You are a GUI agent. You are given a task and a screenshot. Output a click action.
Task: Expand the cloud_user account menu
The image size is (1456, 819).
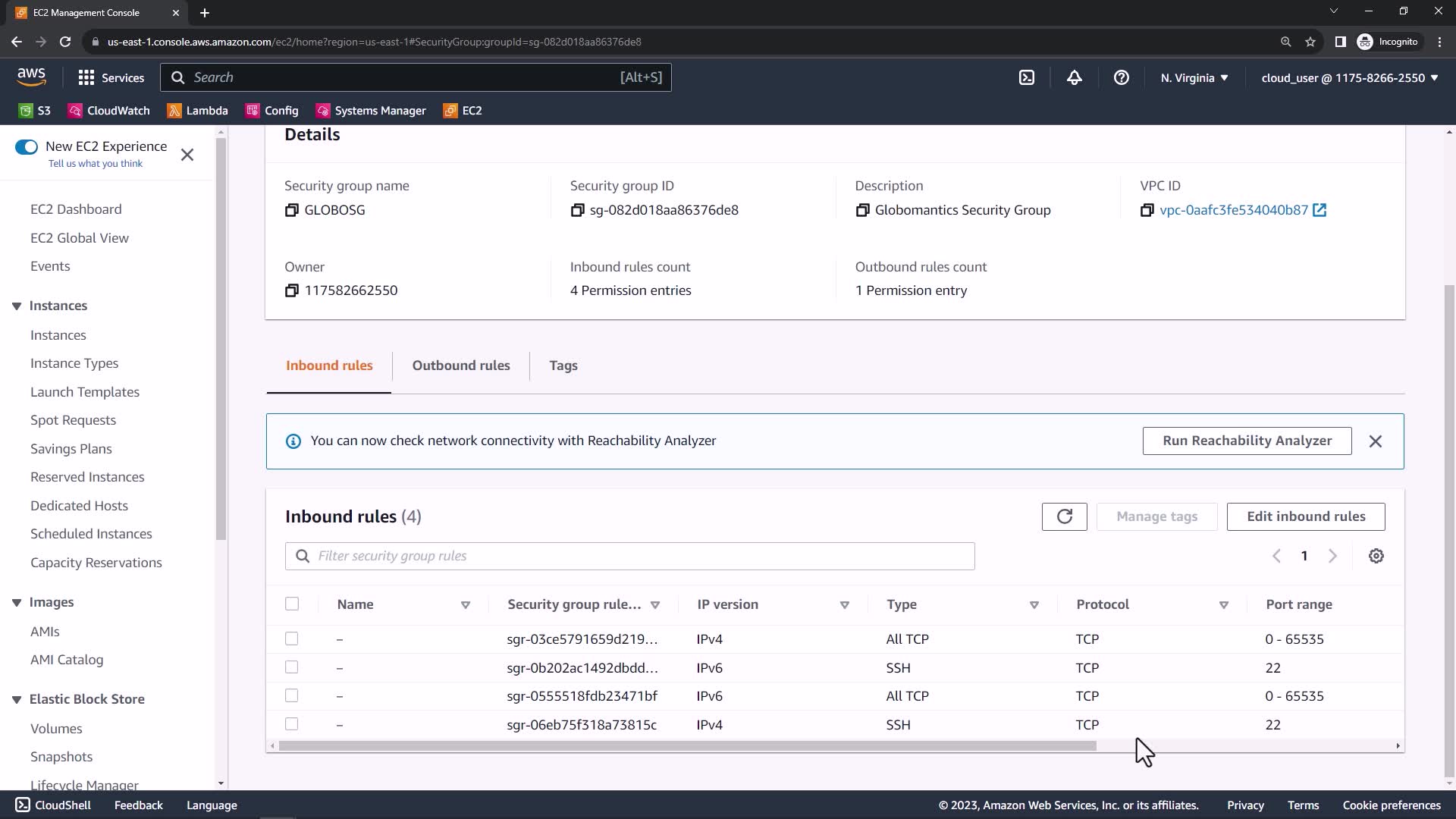(x=1349, y=77)
